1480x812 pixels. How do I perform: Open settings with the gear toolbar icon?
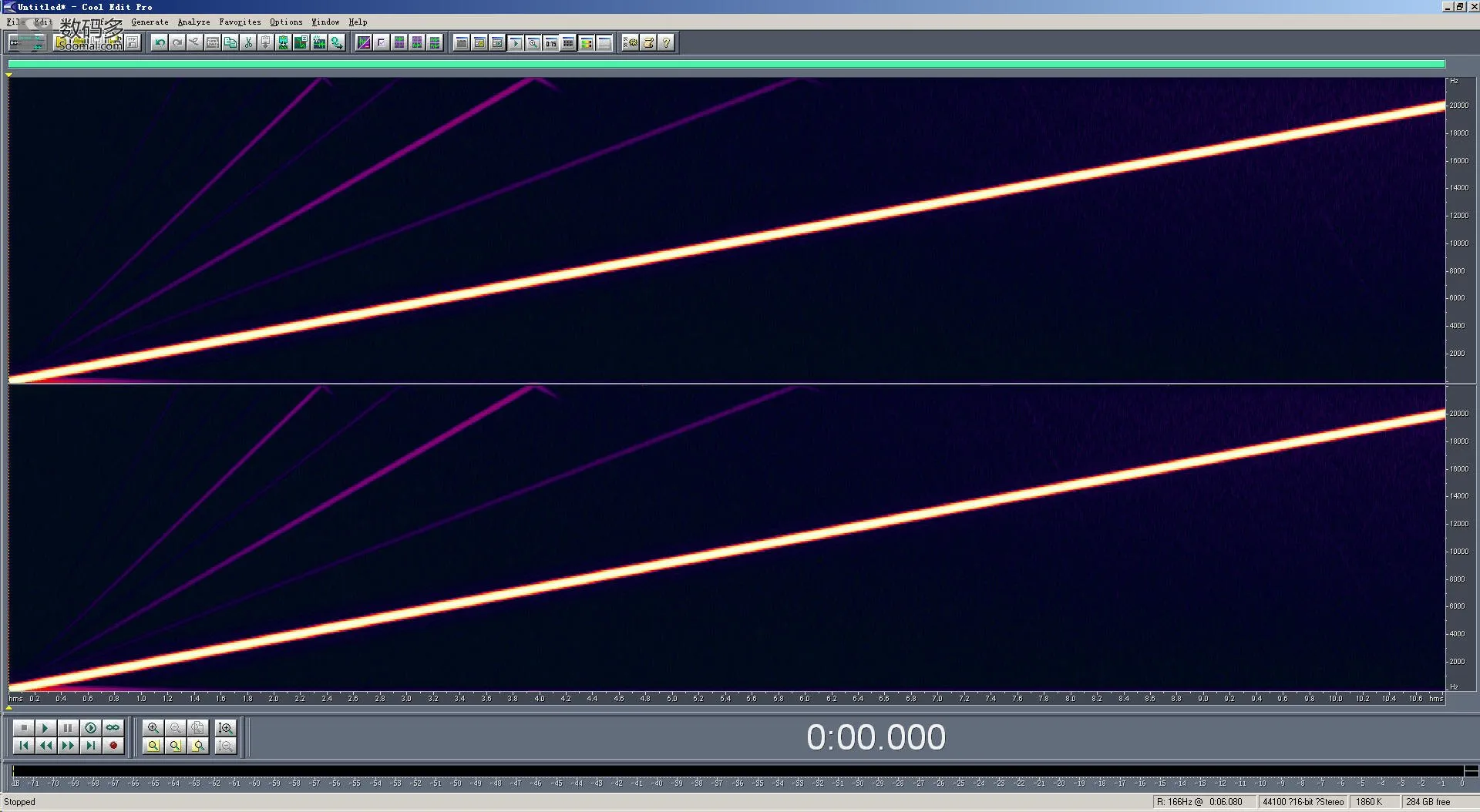coord(631,43)
